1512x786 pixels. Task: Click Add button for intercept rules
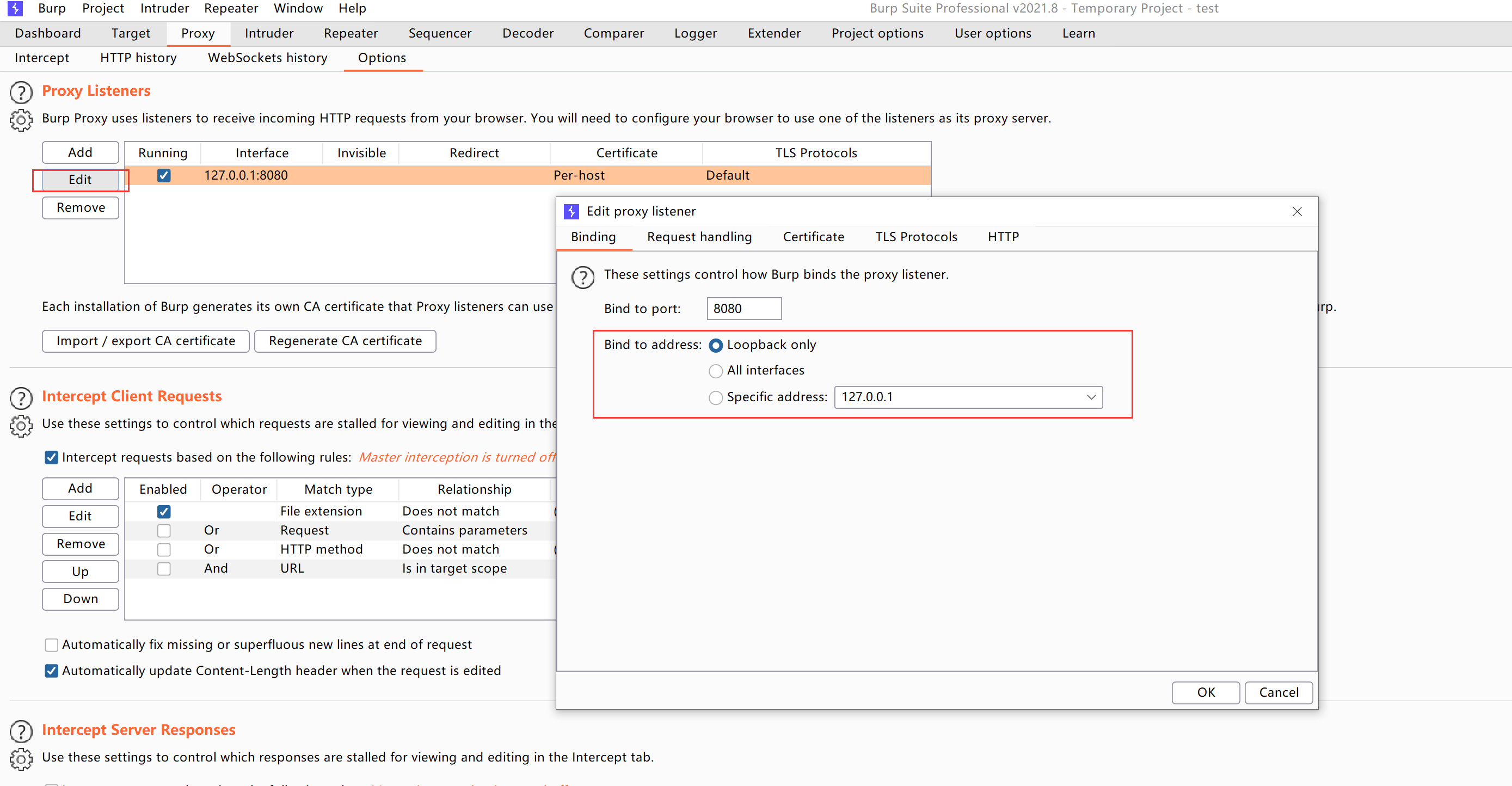pos(81,488)
